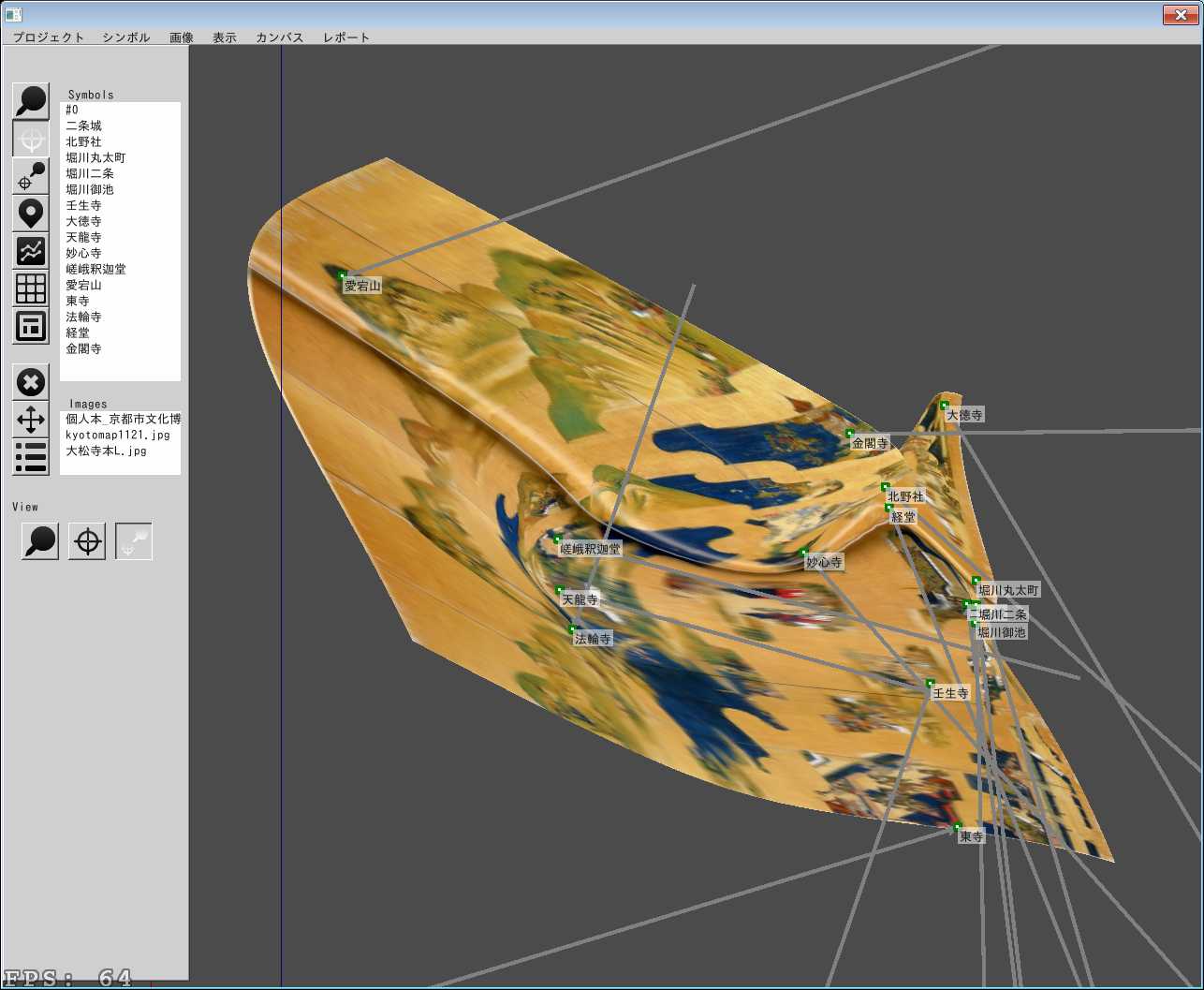
Task: Click the 堀川御池 marker label on canvas
Action: 1002,632
